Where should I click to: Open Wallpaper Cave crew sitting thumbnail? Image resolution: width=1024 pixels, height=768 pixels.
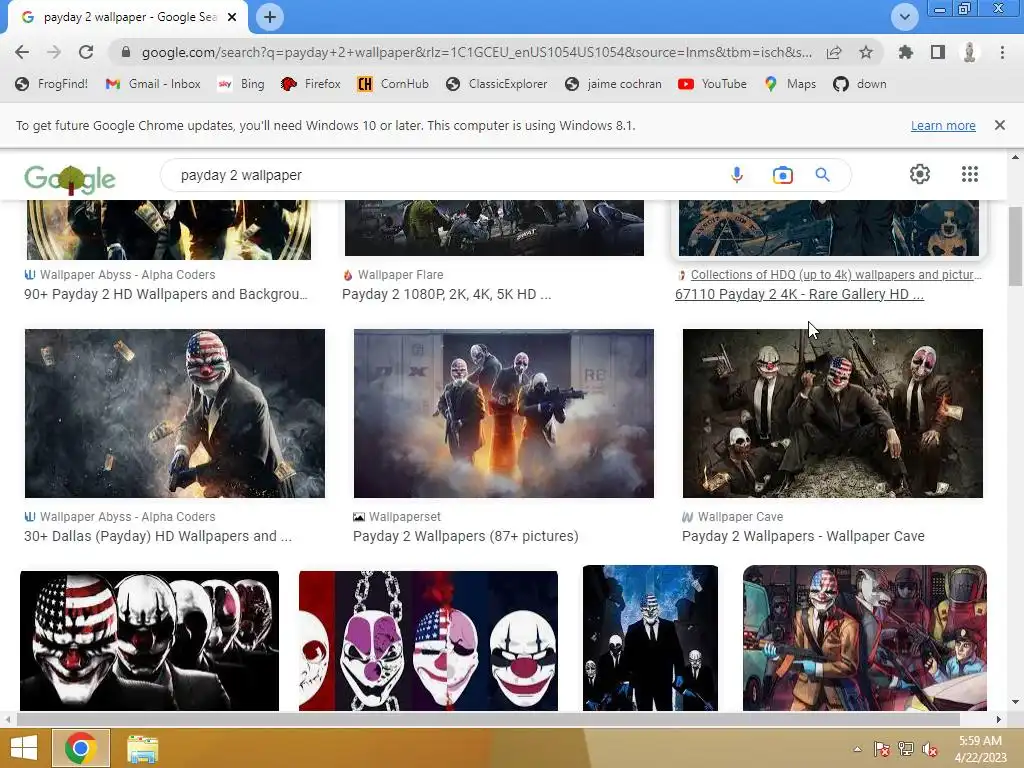tap(833, 413)
